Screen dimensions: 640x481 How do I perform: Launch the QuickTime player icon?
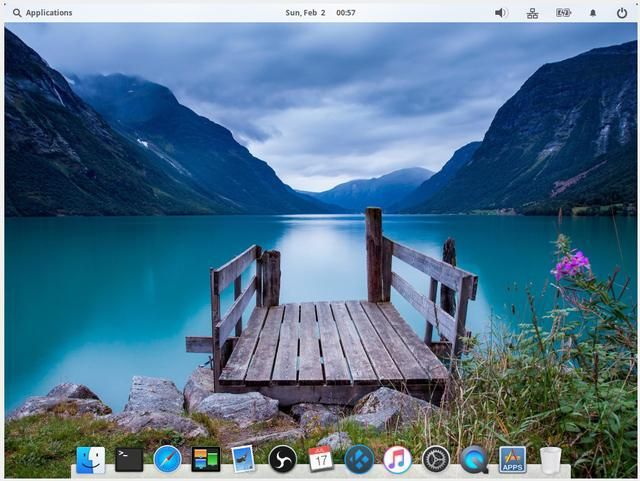pos(474,459)
